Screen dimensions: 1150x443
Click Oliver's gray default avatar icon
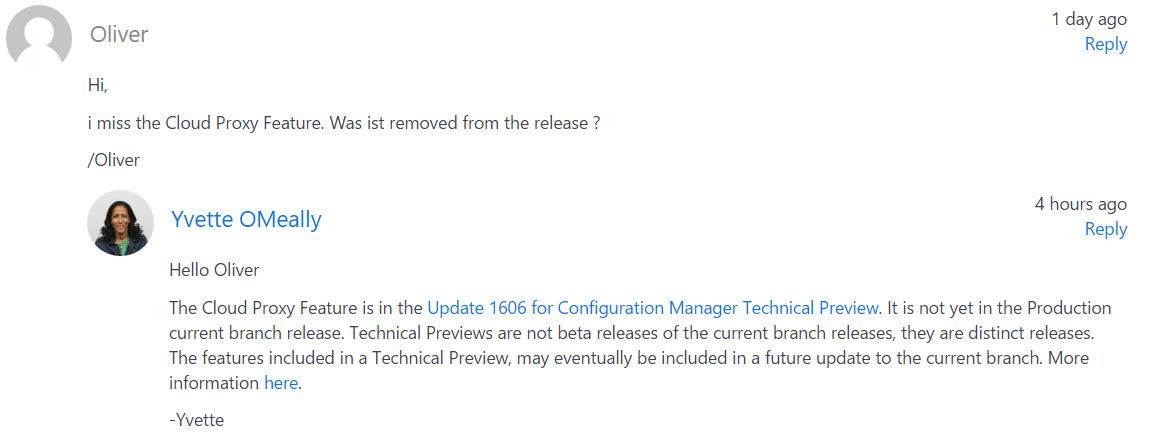point(39,36)
